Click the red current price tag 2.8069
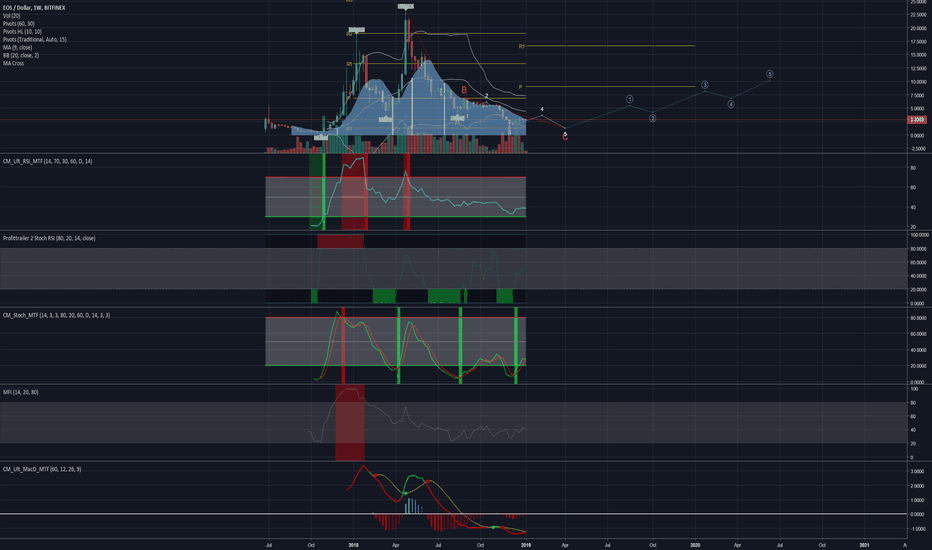 pos(917,120)
